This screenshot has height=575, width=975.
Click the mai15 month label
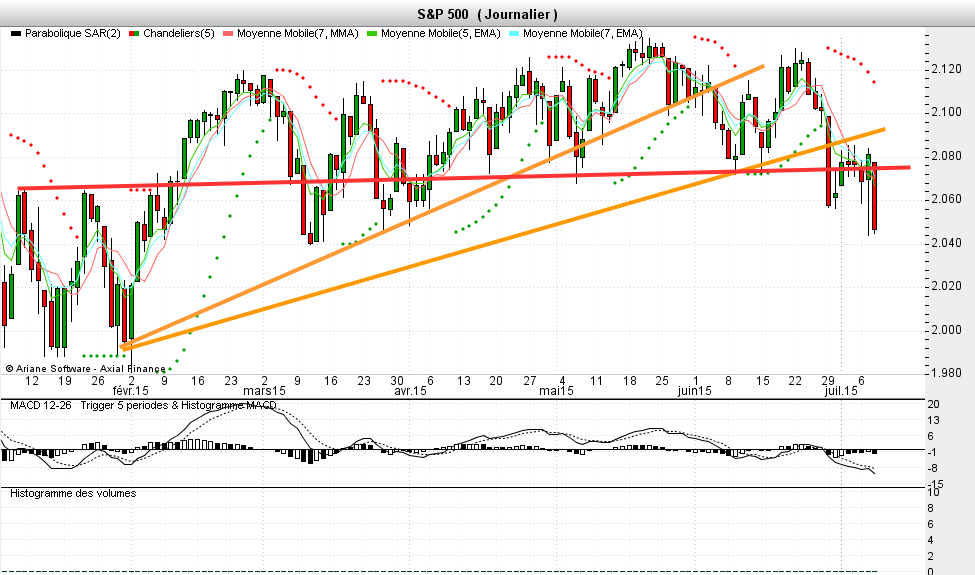[x=557, y=391]
